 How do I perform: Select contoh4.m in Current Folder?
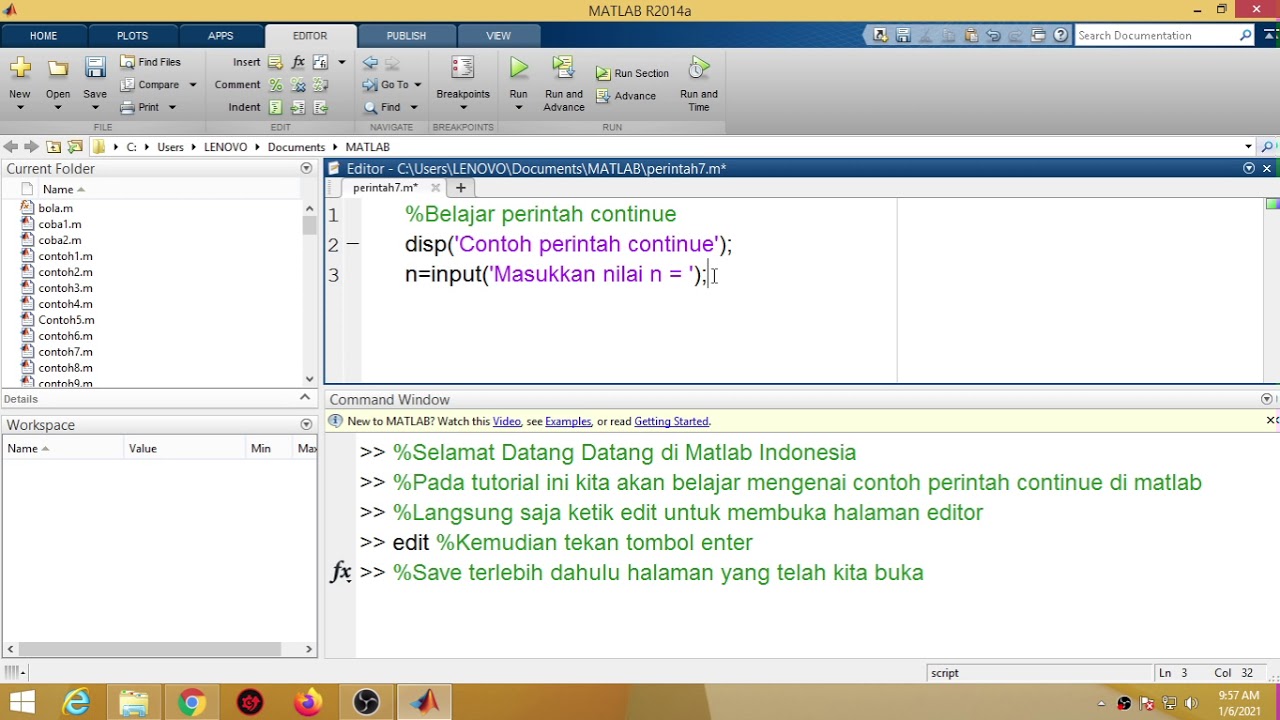click(65, 304)
